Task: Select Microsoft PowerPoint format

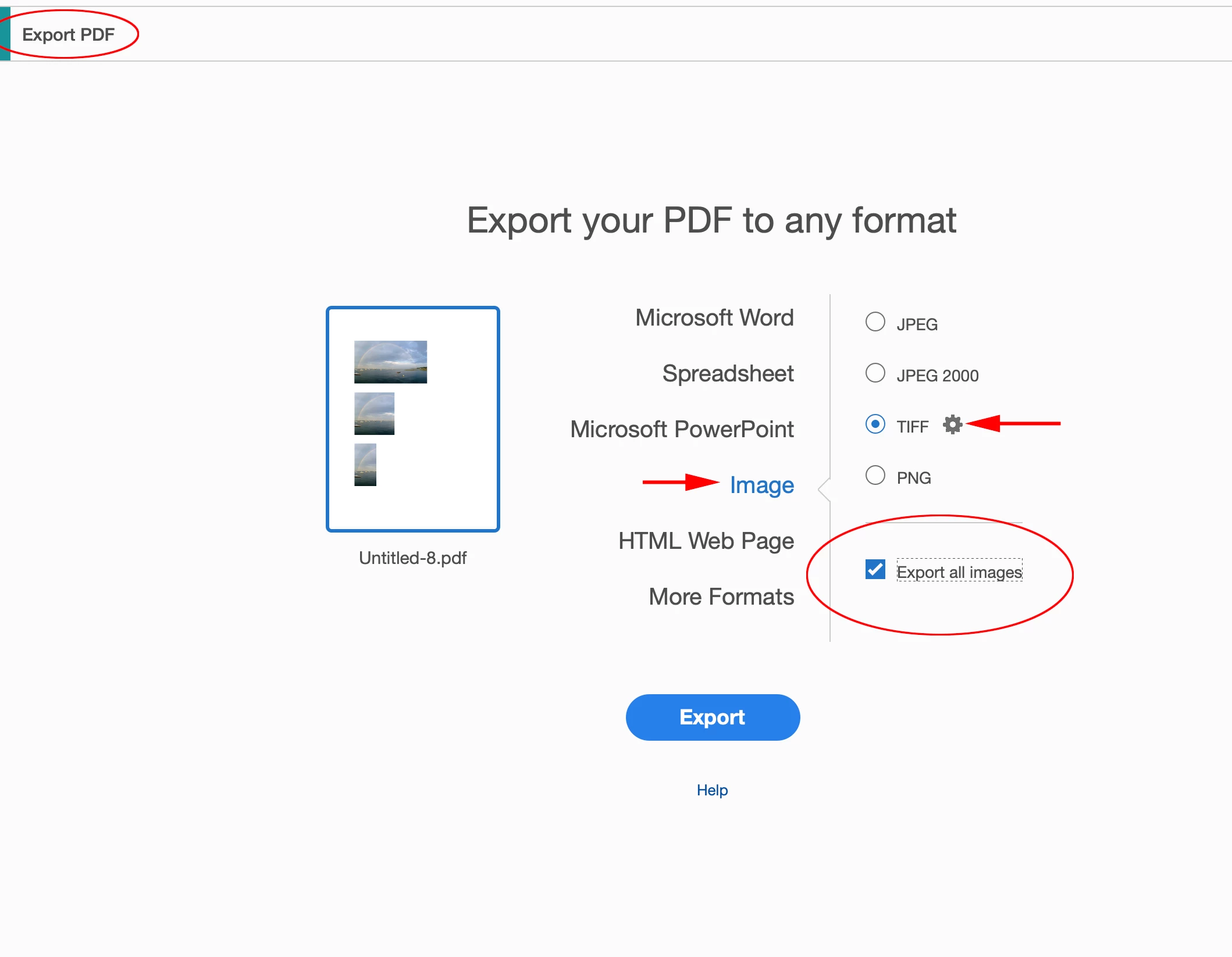Action: click(681, 429)
